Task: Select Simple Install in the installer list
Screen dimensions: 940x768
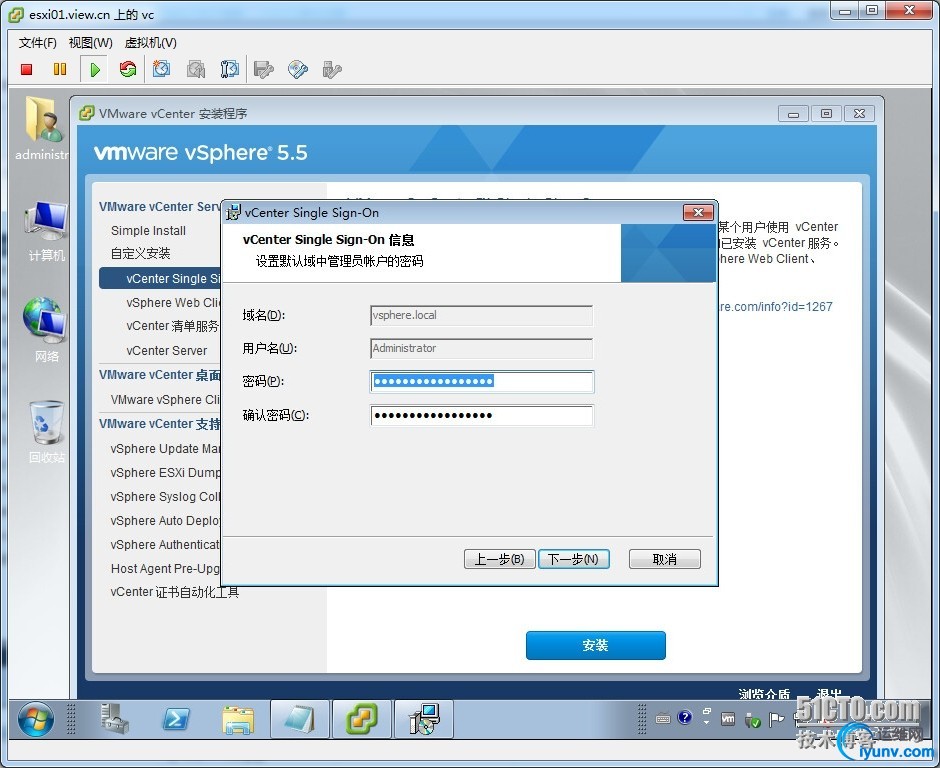Action: pos(148,231)
